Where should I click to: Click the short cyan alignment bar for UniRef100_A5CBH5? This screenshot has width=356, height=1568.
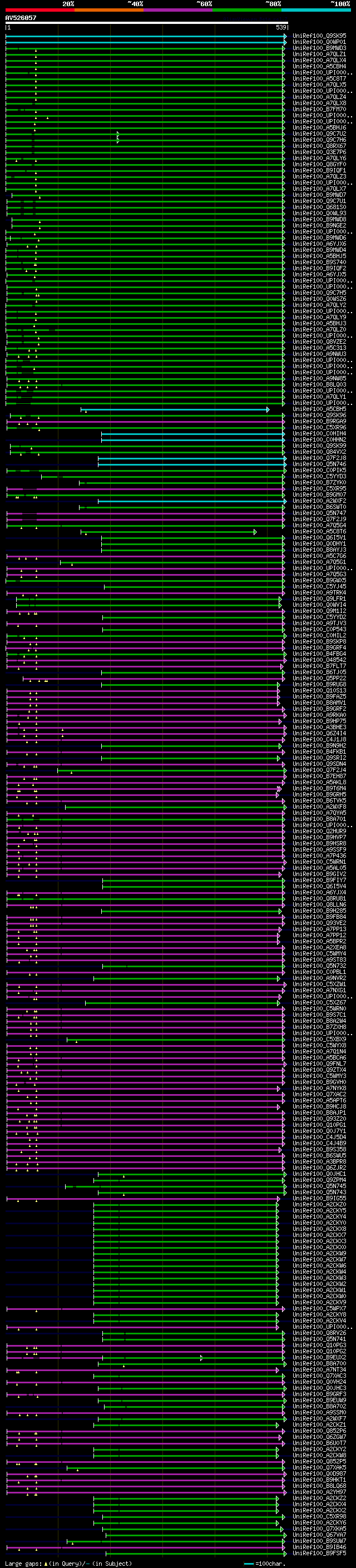coord(175,409)
